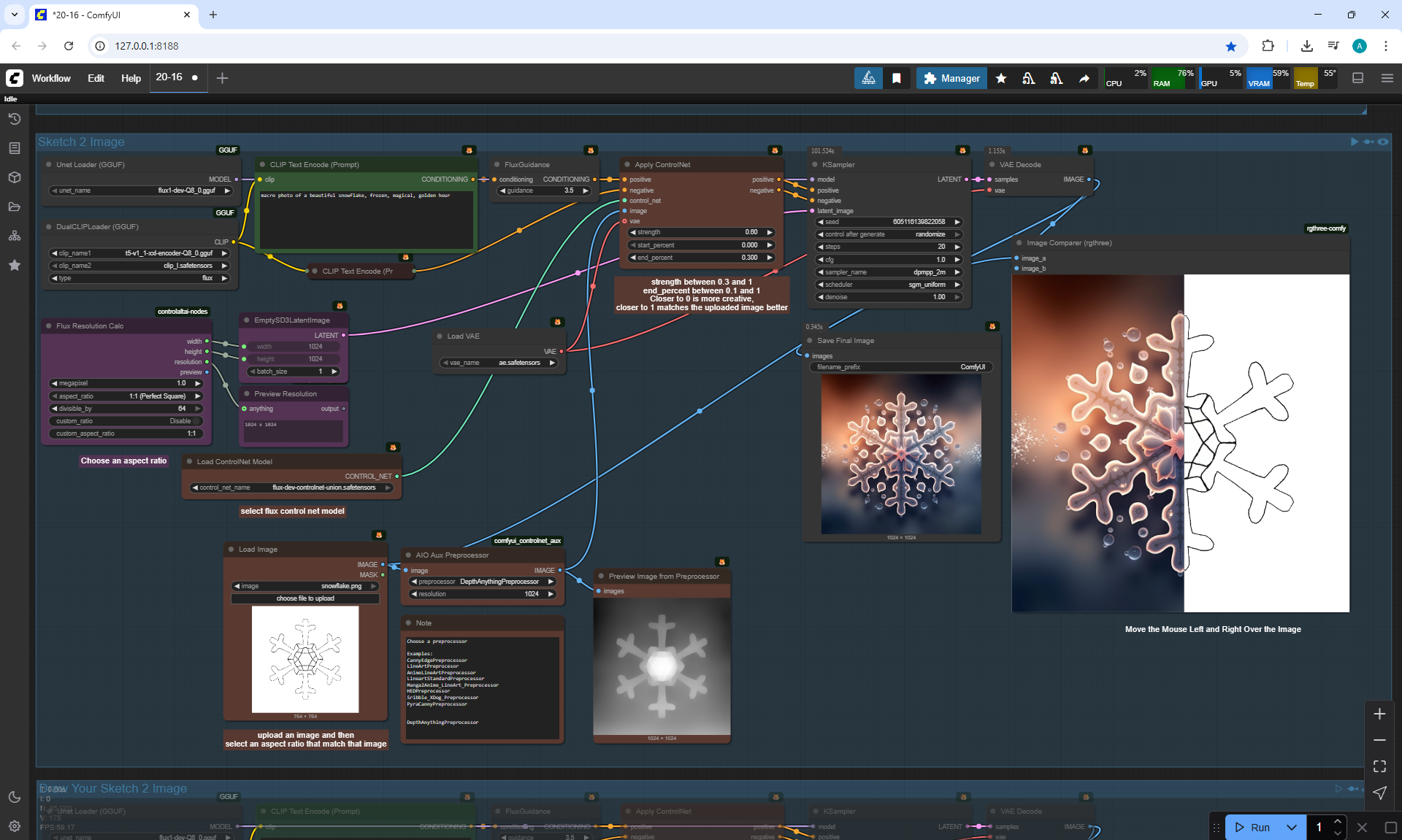
Task: Open the queue history sidebar icon
Action: [15, 119]
